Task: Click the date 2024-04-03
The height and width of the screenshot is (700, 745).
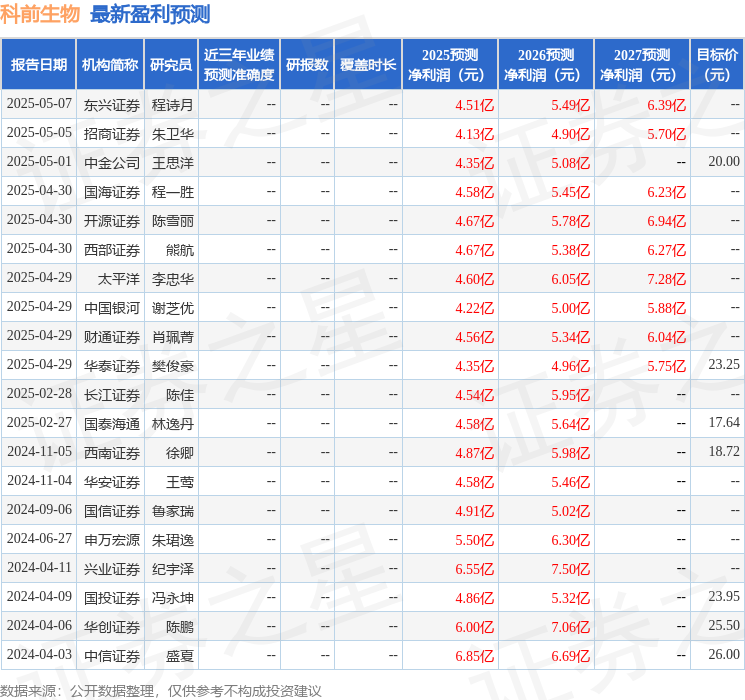Action: point(39,654)
